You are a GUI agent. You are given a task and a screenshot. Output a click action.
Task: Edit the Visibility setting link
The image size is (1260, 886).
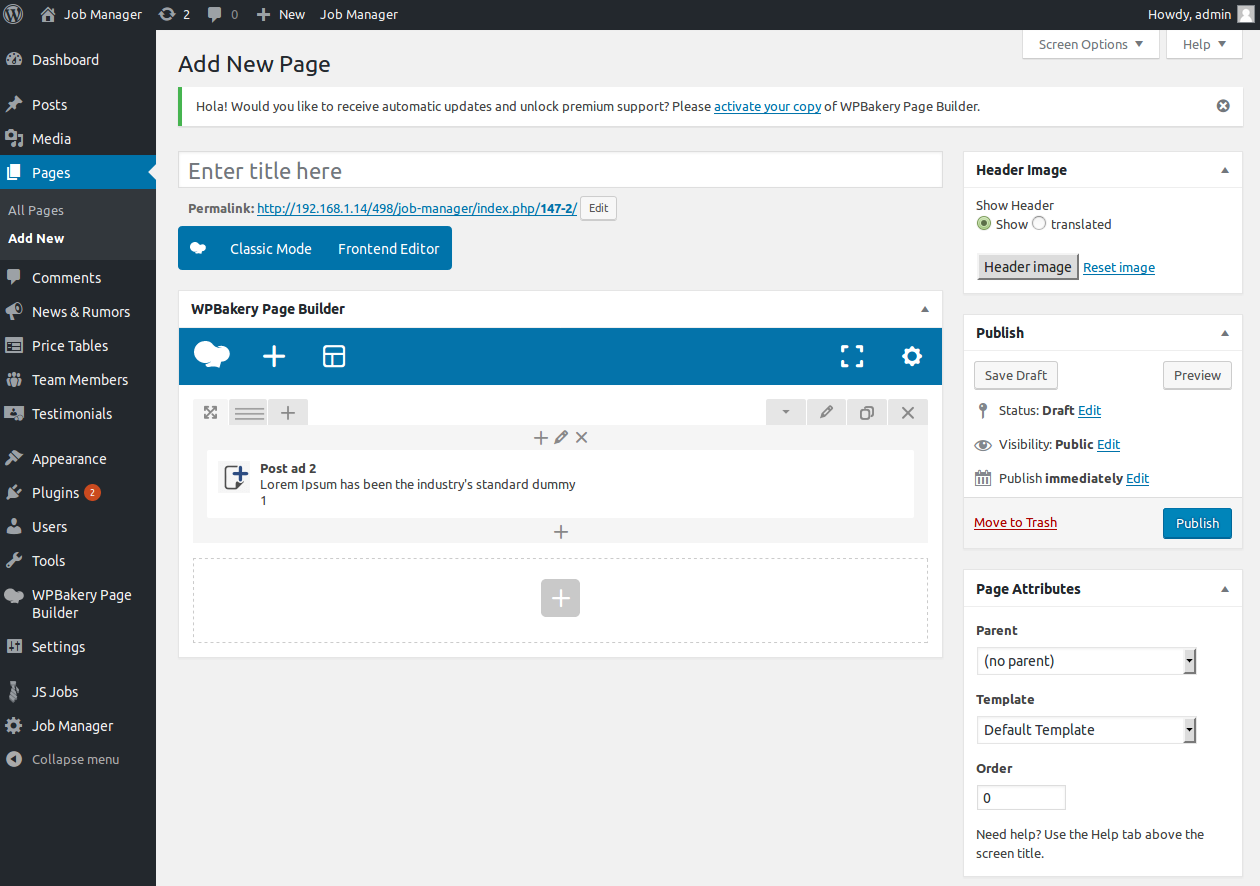pos(1108,445)
